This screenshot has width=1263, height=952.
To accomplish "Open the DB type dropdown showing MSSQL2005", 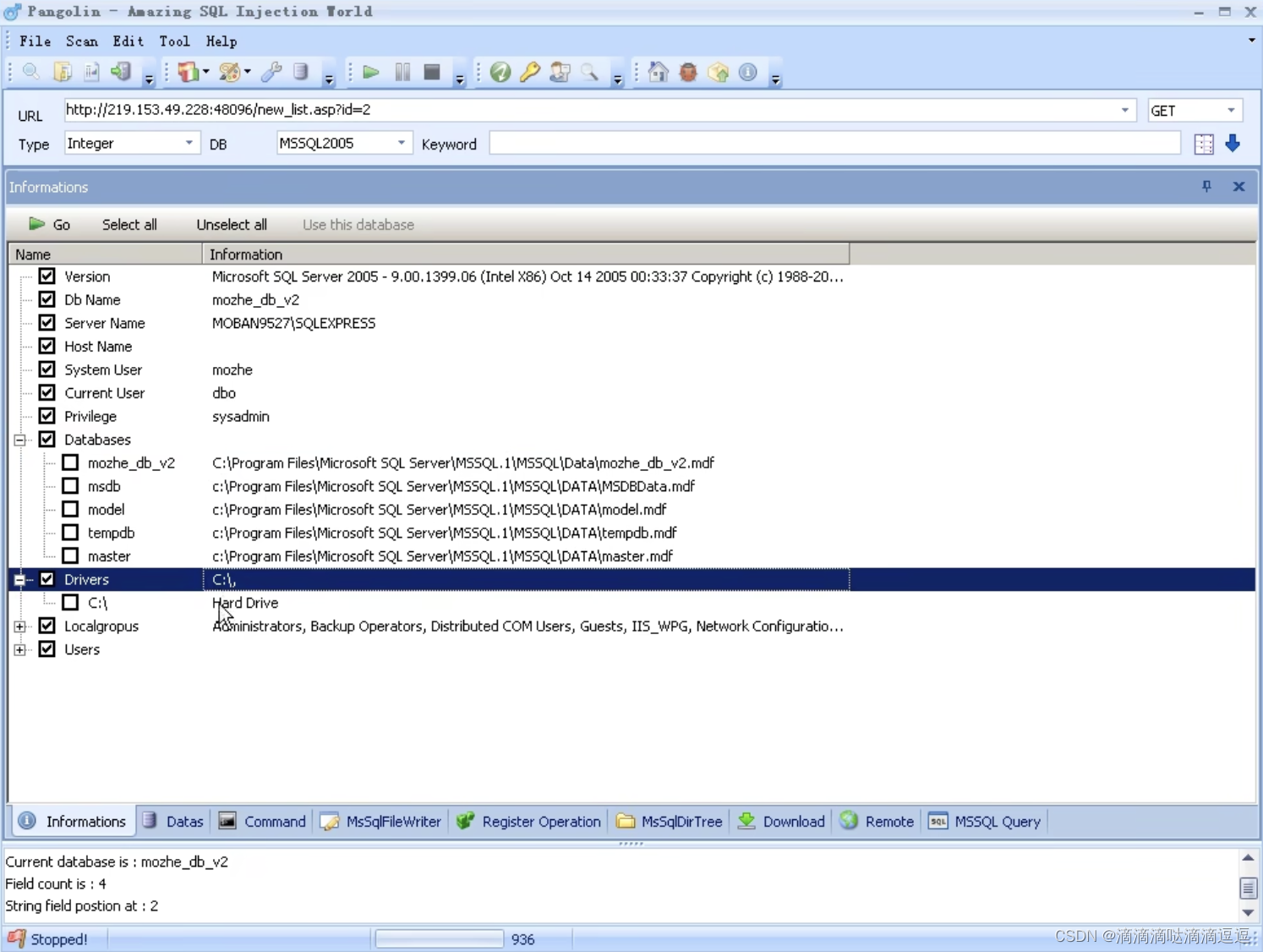I will coord(402,143).
